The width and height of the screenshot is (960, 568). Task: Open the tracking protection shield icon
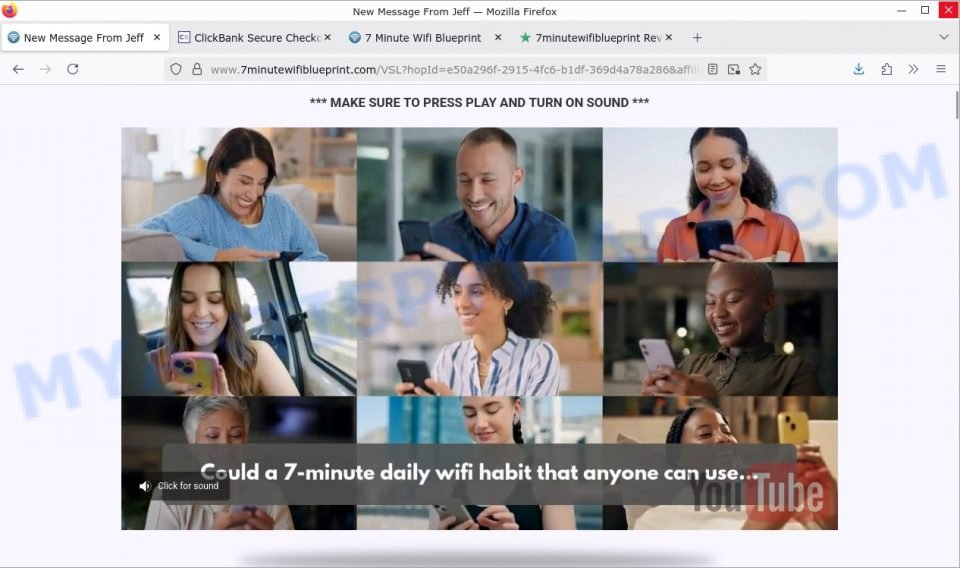[176, 69]
